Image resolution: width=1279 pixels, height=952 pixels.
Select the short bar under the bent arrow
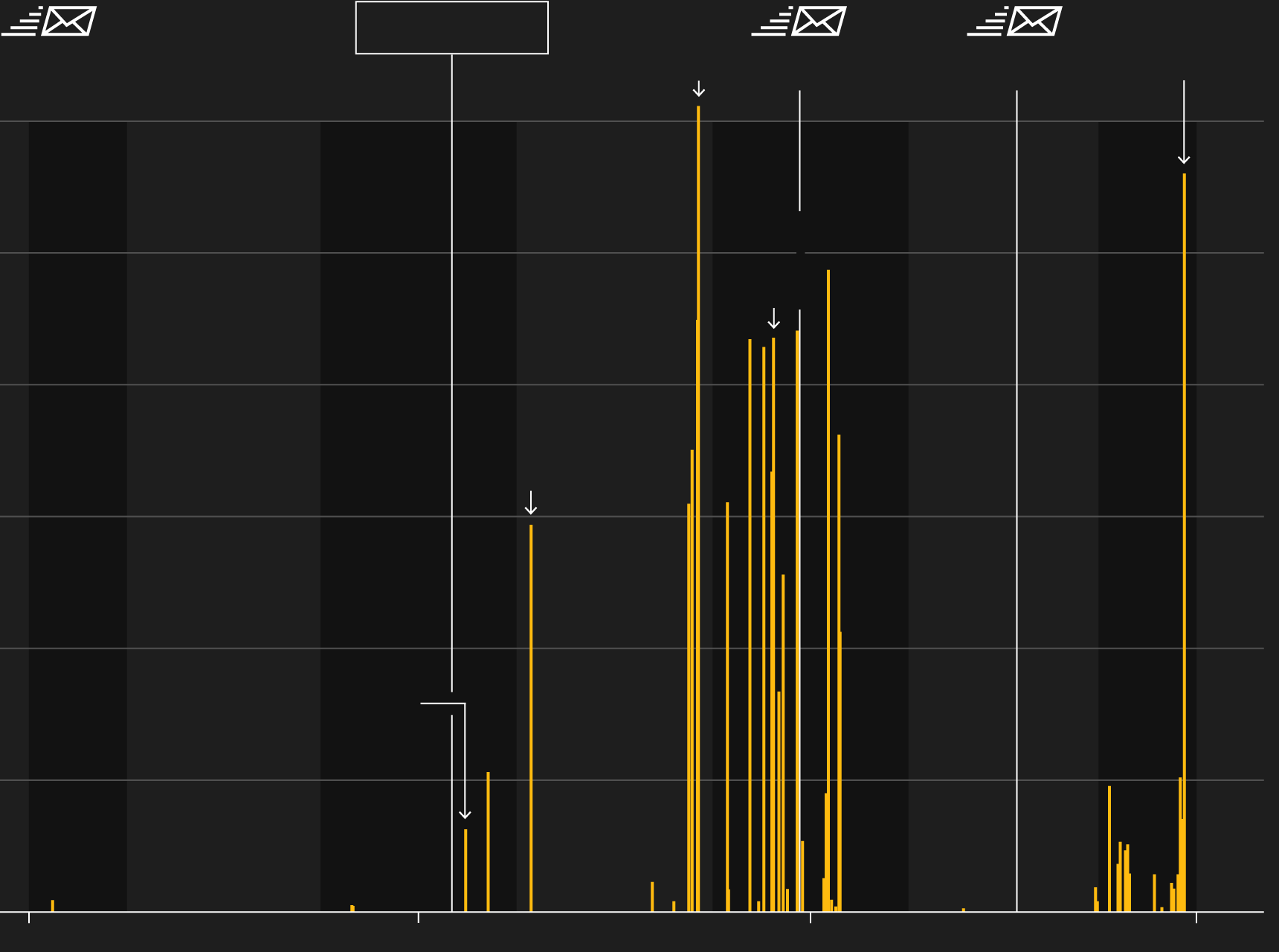point(465,870)
